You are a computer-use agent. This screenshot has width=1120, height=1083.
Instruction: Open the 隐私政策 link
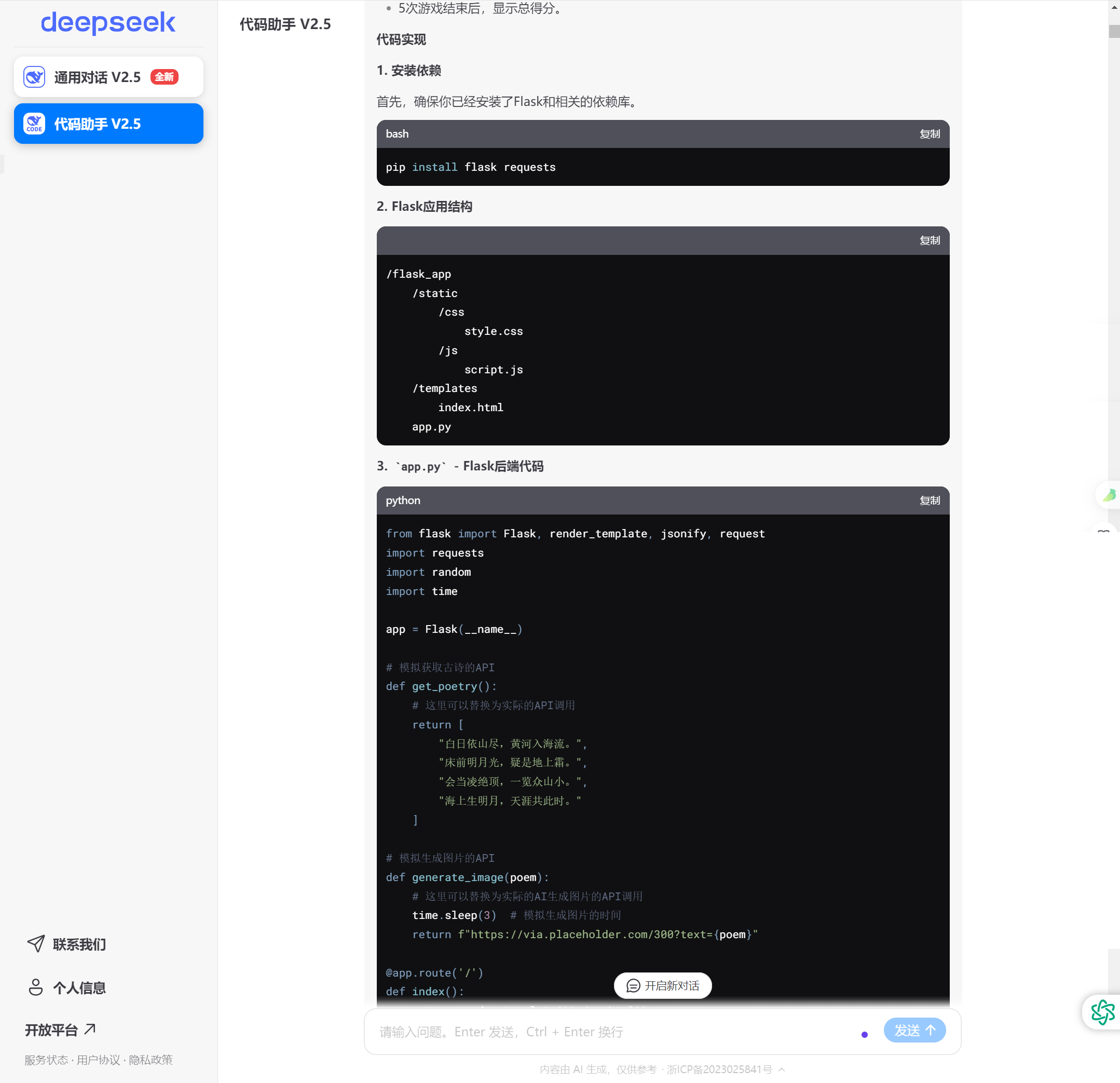[151, 1060]
